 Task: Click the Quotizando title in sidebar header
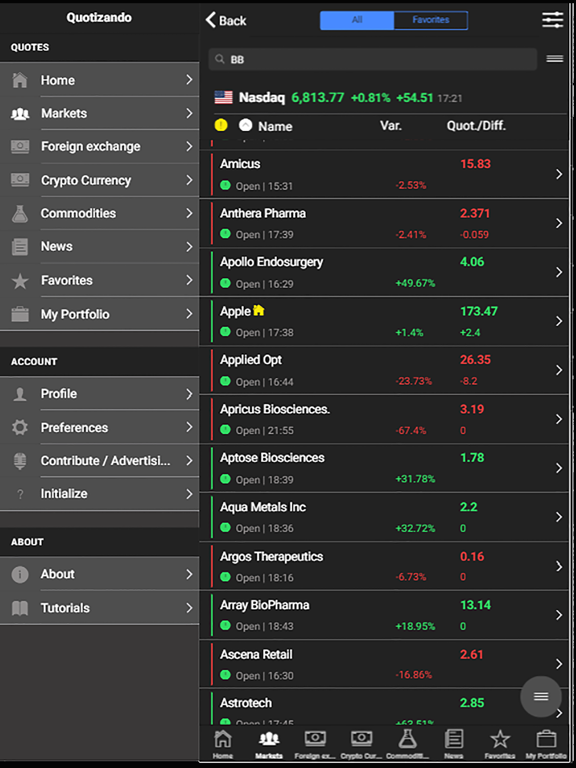(x=99, y=18)
